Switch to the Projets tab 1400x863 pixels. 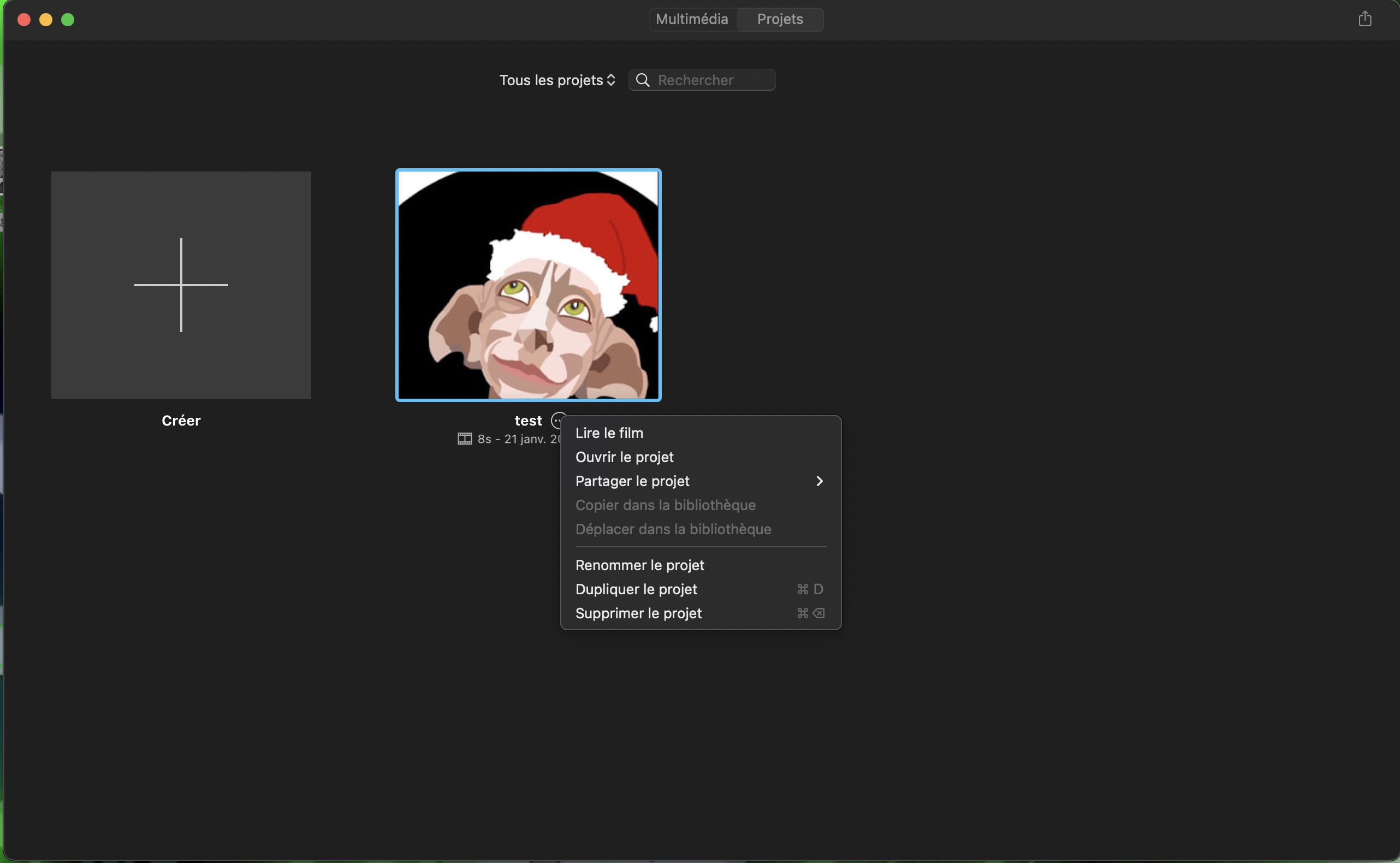[779, 20]
